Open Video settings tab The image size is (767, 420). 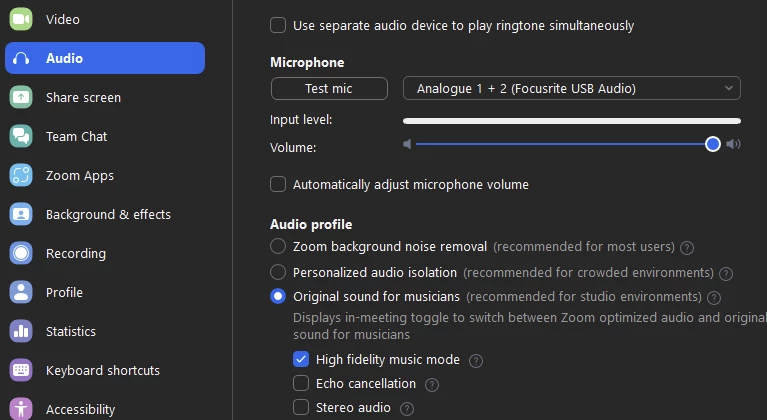[x=105, y=19]
